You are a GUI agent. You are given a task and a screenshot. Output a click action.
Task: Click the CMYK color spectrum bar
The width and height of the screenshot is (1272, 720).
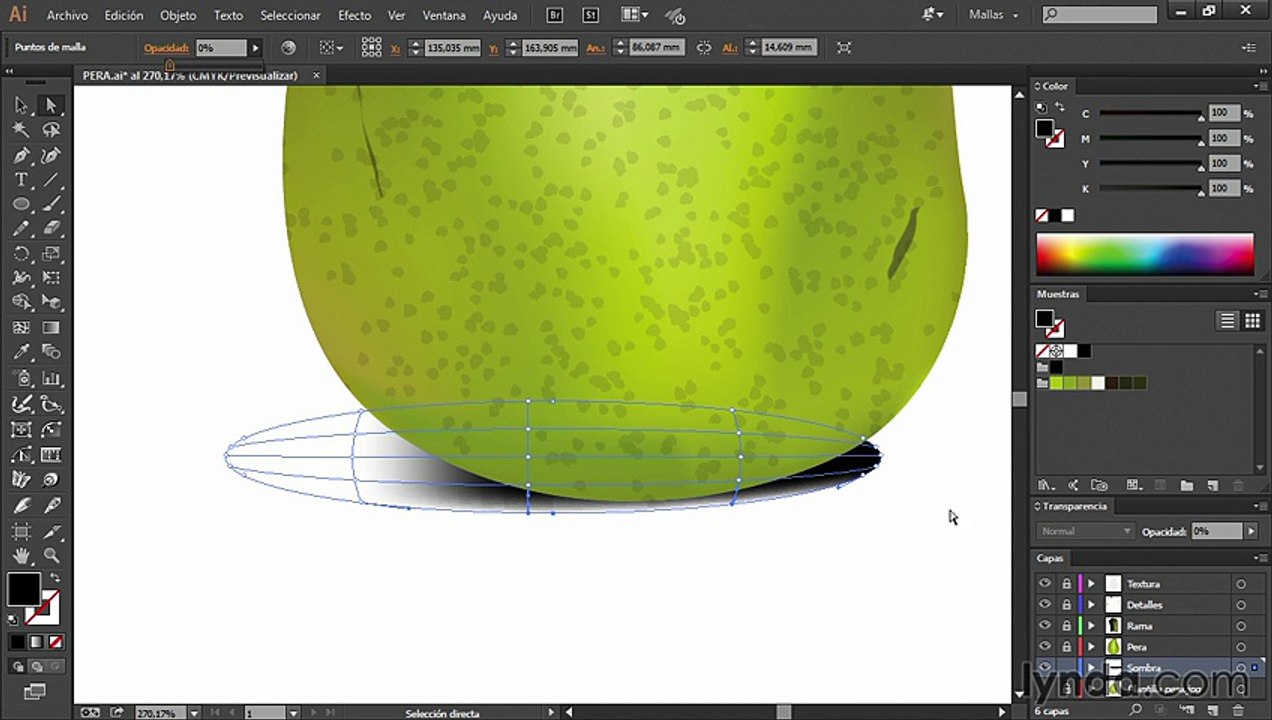1144,255
